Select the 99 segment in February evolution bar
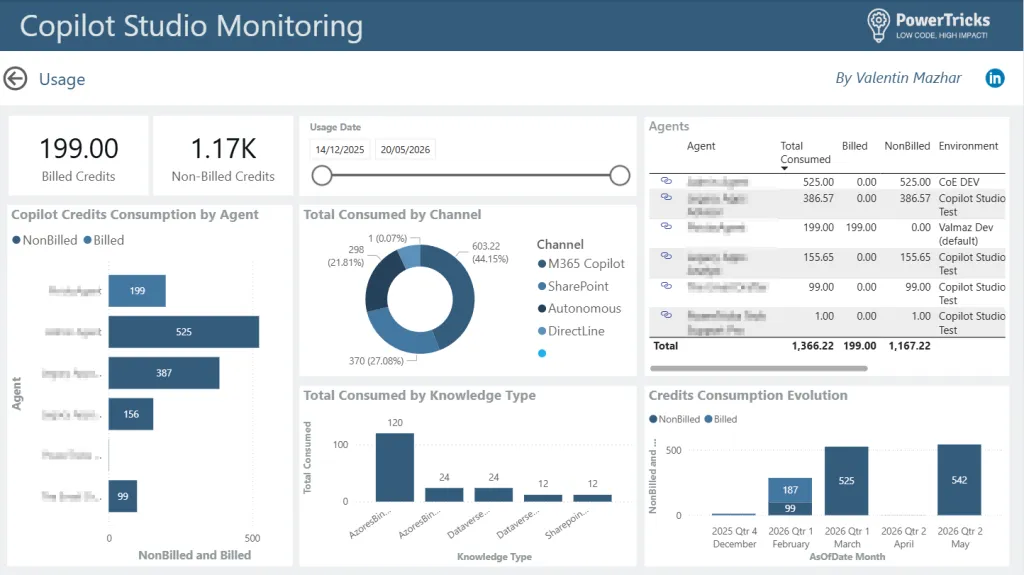The width and height of the screenshot is (1024, 575). (790, 509)
